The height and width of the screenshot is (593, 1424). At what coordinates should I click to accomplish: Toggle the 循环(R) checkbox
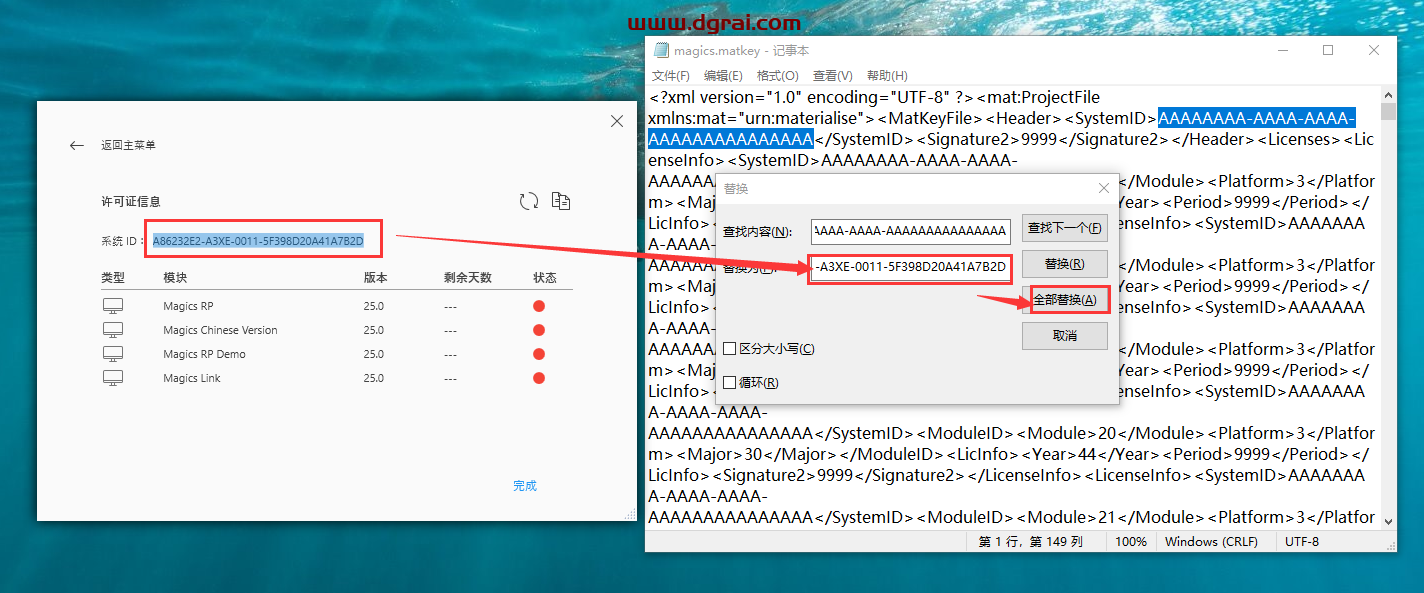[730, 383]
